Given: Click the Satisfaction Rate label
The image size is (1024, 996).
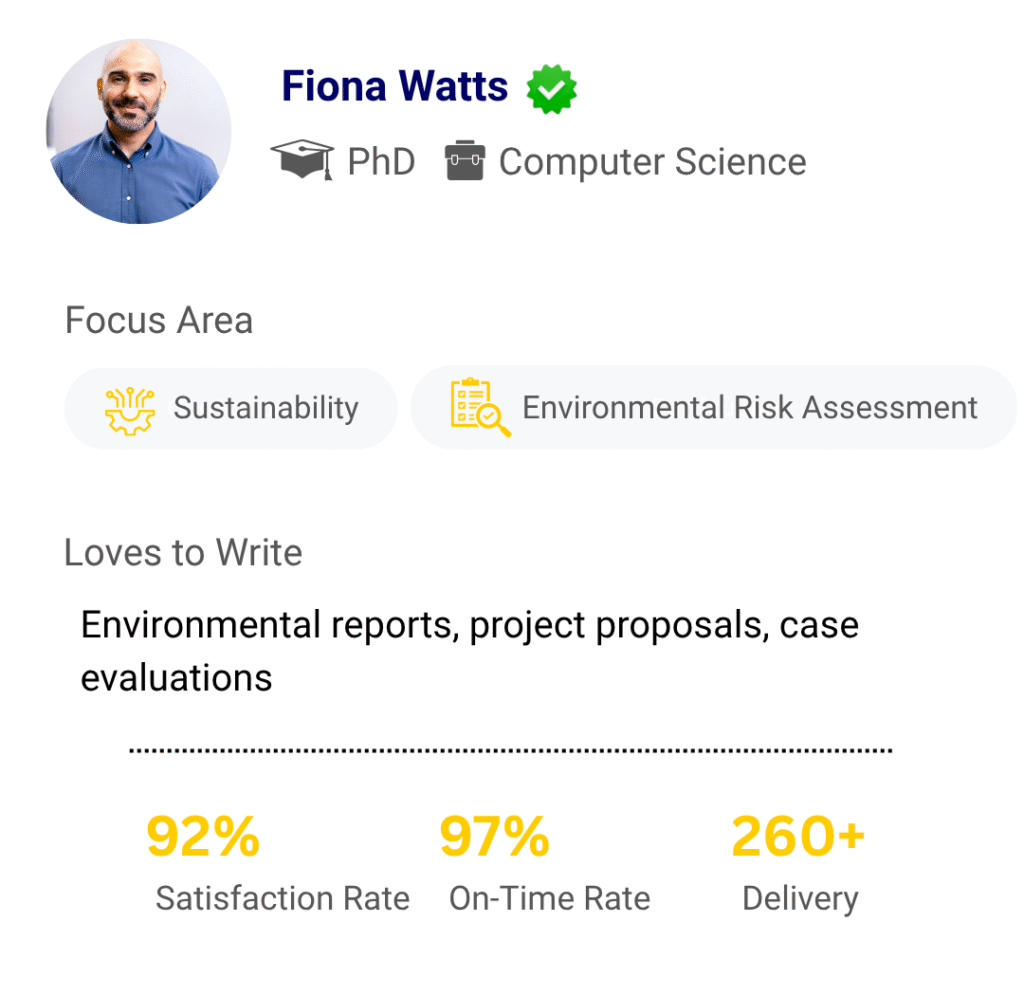Looking at the screenshot, I should click(x=282, y=898).
